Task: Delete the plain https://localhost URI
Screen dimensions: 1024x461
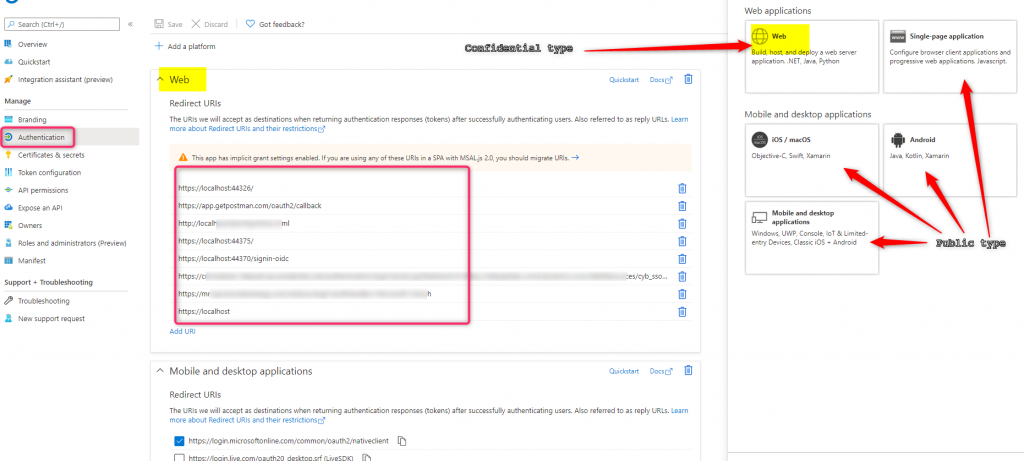Action: point(682,311)
